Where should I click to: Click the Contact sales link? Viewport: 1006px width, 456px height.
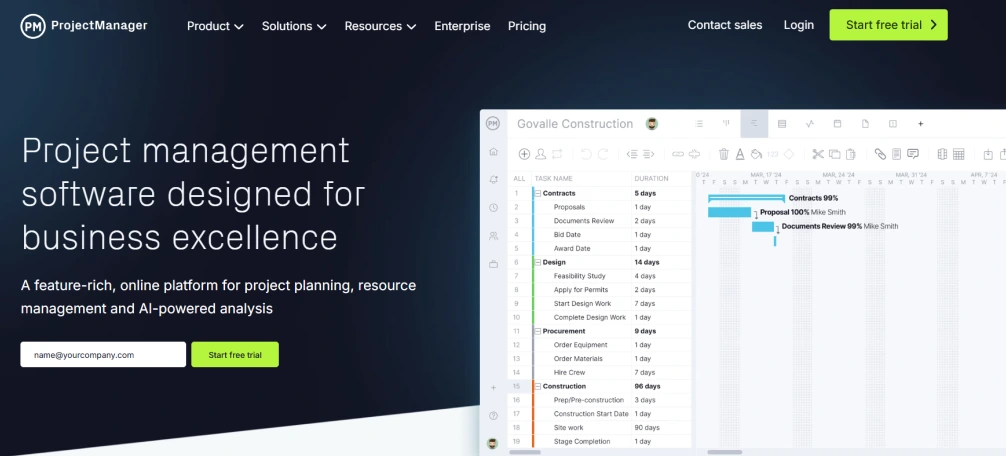click(x=725, y=25)
